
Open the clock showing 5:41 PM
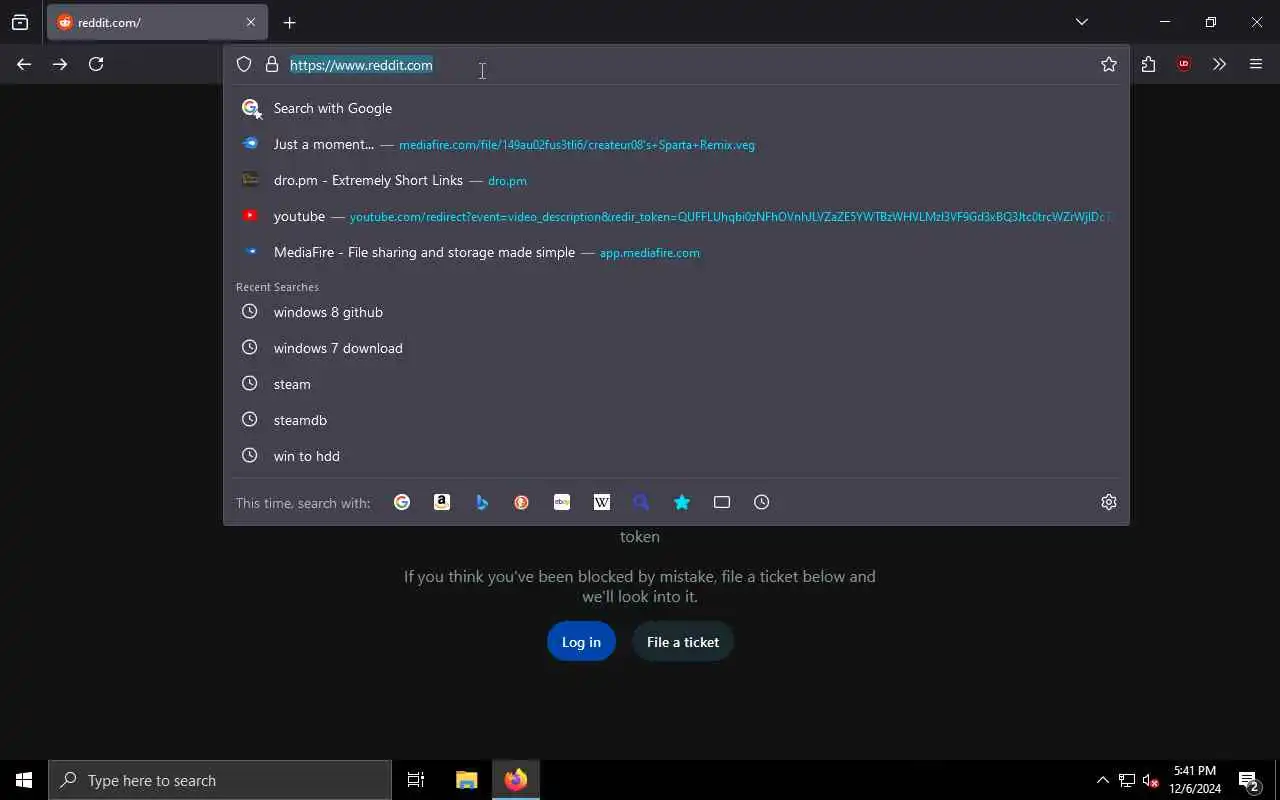click(1195, 780)
